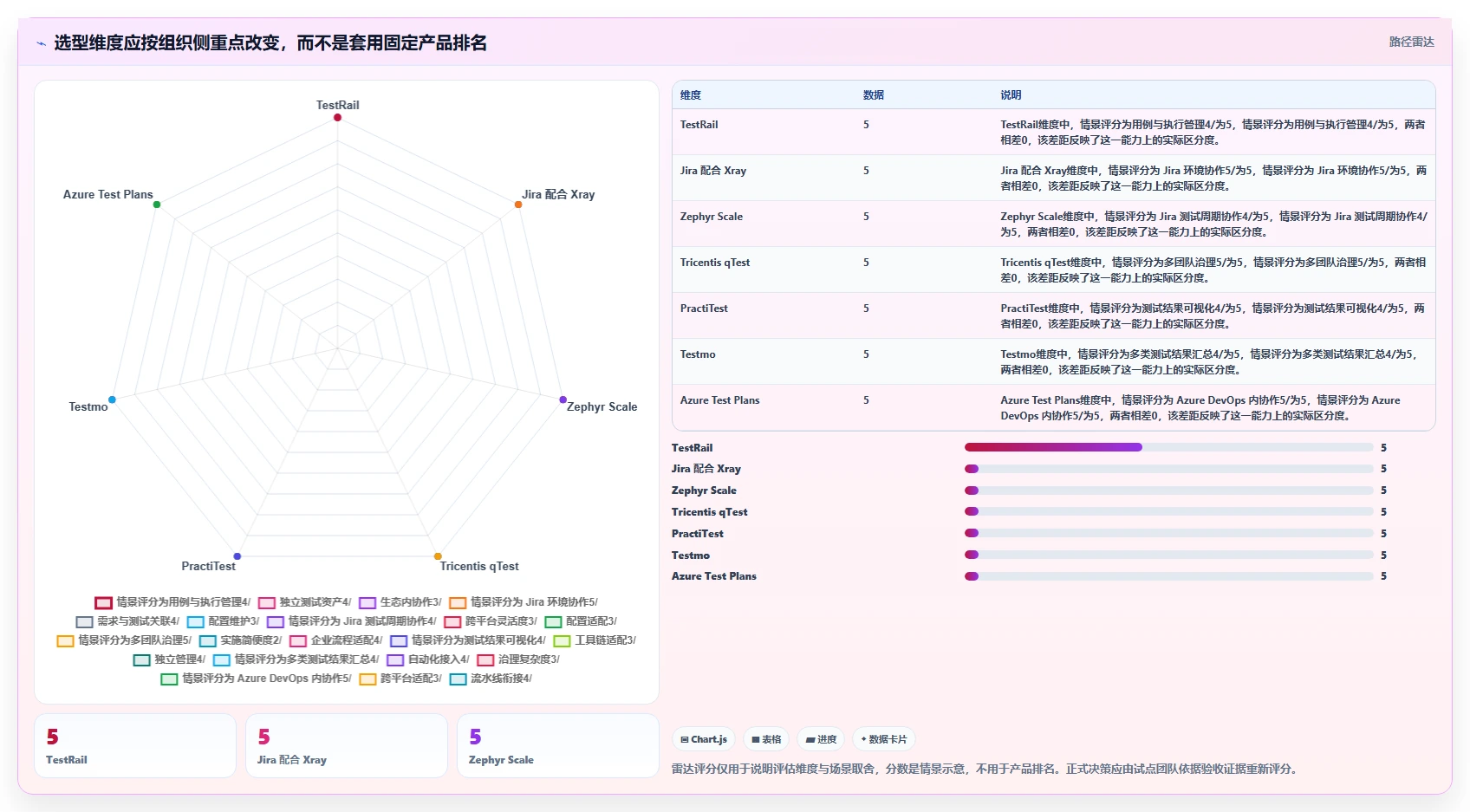
Task: Toggle legend 情景评分为 Jira 环境协作5/
Action: [x=523, y=602]
